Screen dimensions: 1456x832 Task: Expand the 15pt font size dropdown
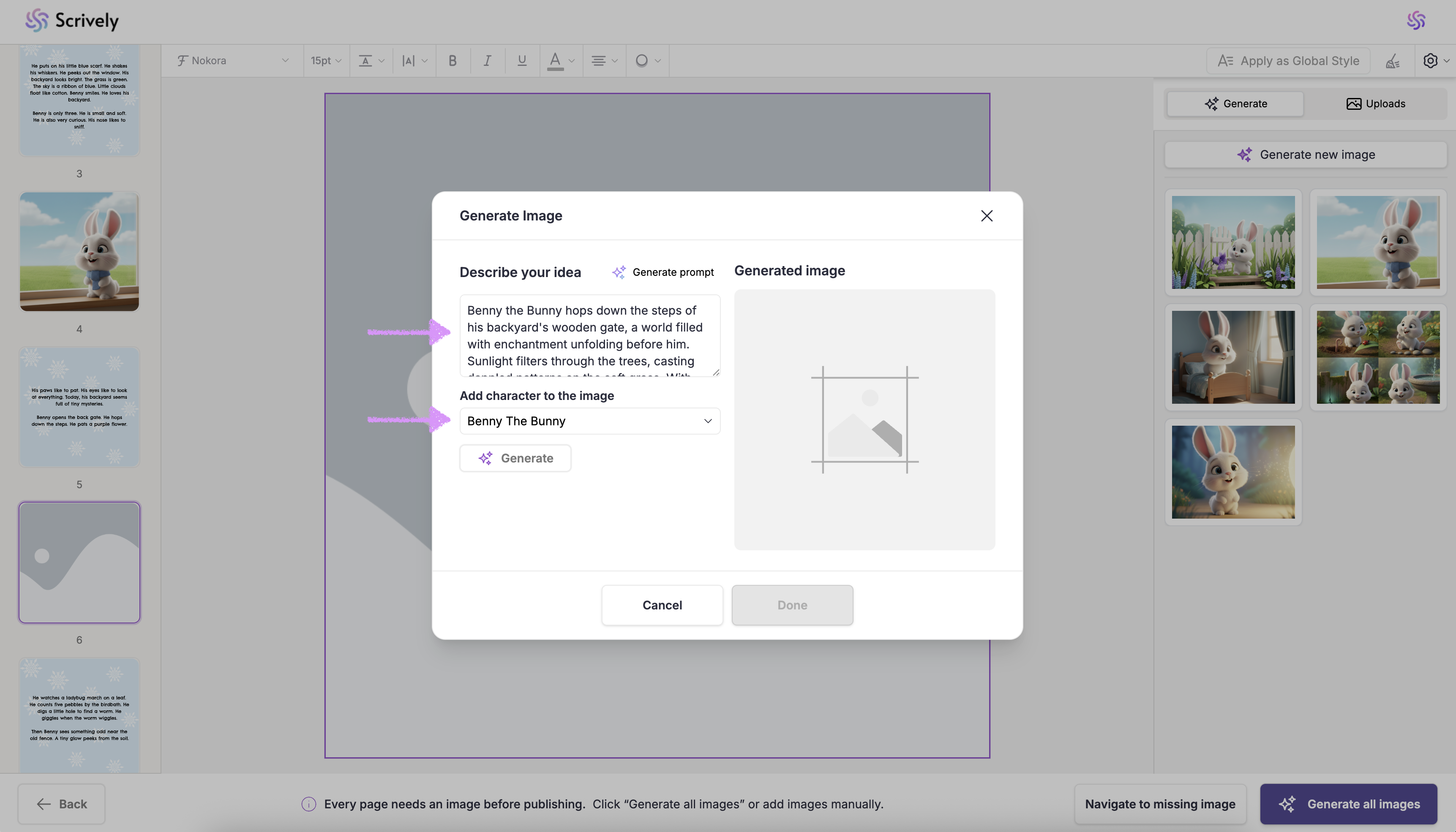[326, 60]
